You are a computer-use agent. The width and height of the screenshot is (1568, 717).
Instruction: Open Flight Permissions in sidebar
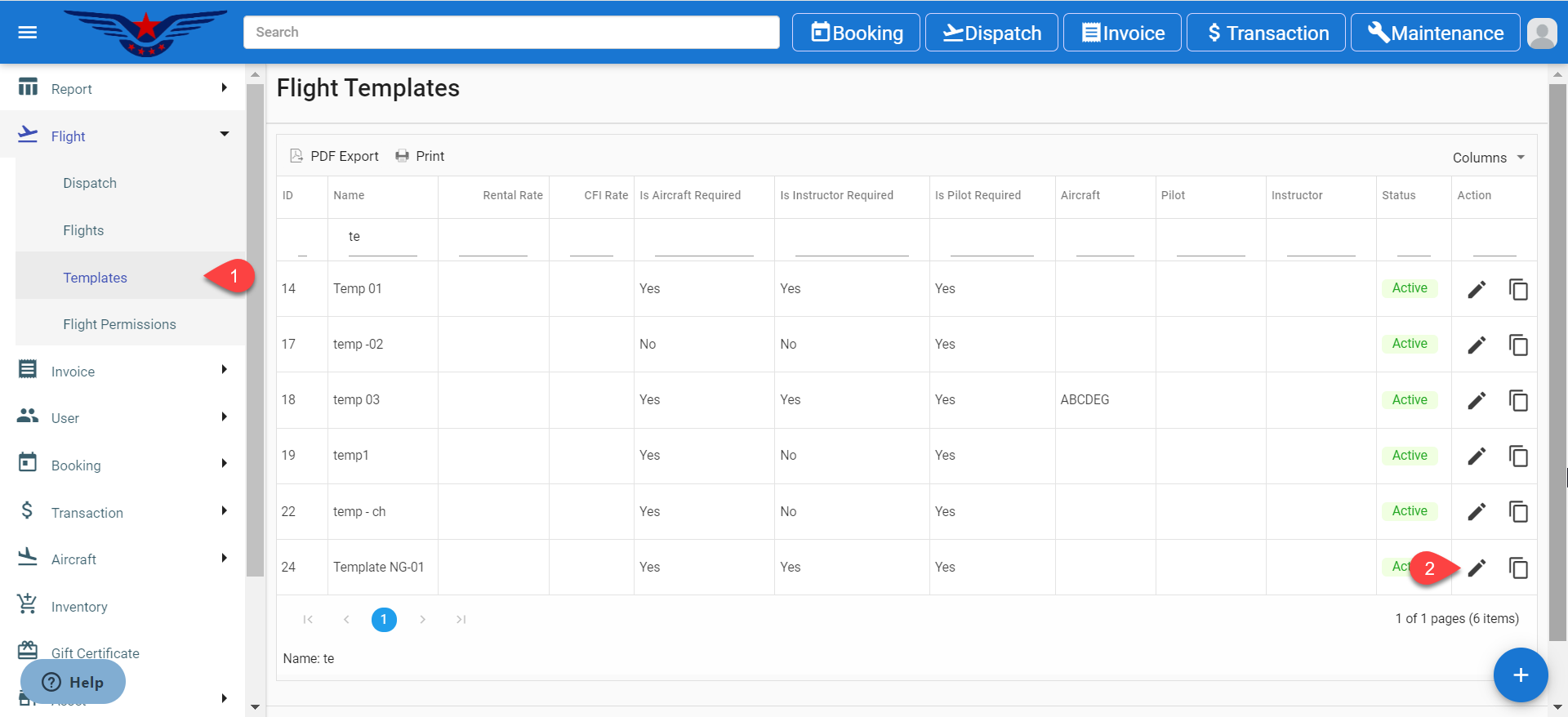119,324
